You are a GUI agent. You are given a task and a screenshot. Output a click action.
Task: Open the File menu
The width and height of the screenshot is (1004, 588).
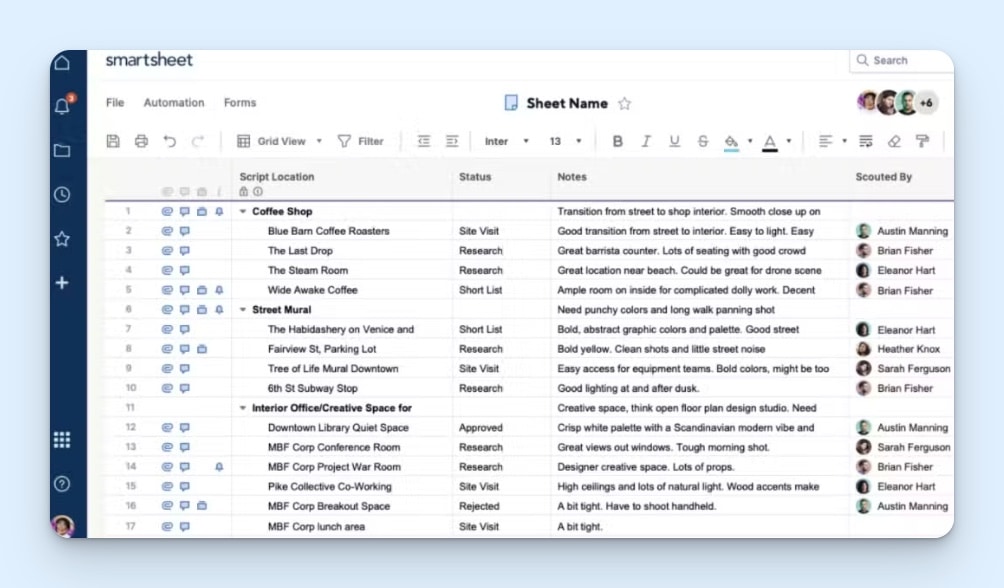(115, 102)
